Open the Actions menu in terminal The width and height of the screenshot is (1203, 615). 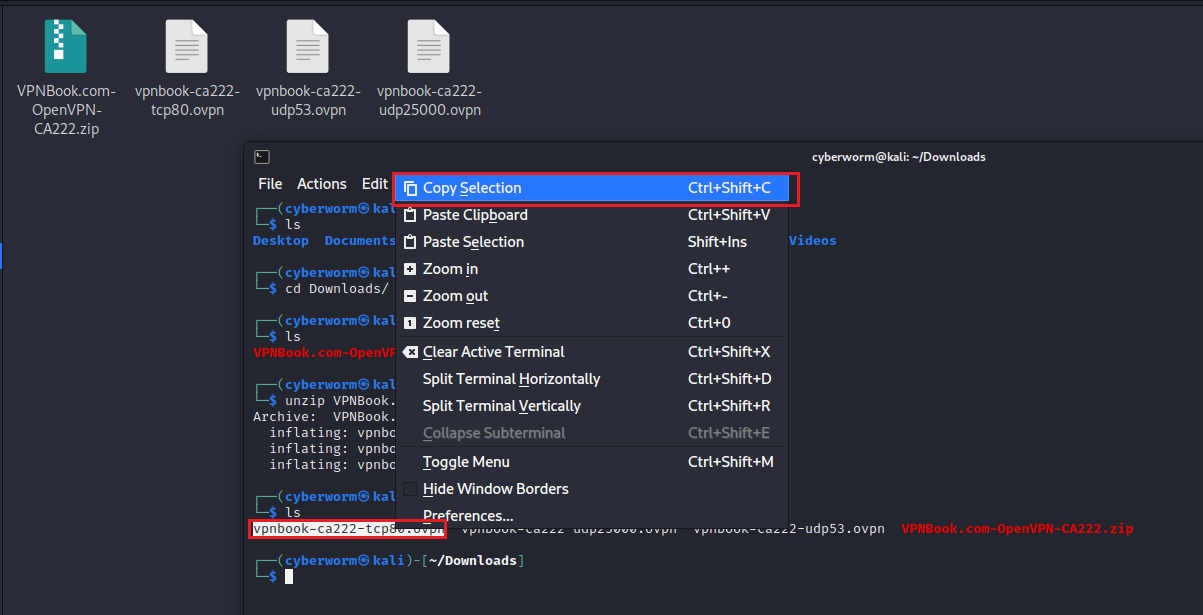click(x=321, y=184)
